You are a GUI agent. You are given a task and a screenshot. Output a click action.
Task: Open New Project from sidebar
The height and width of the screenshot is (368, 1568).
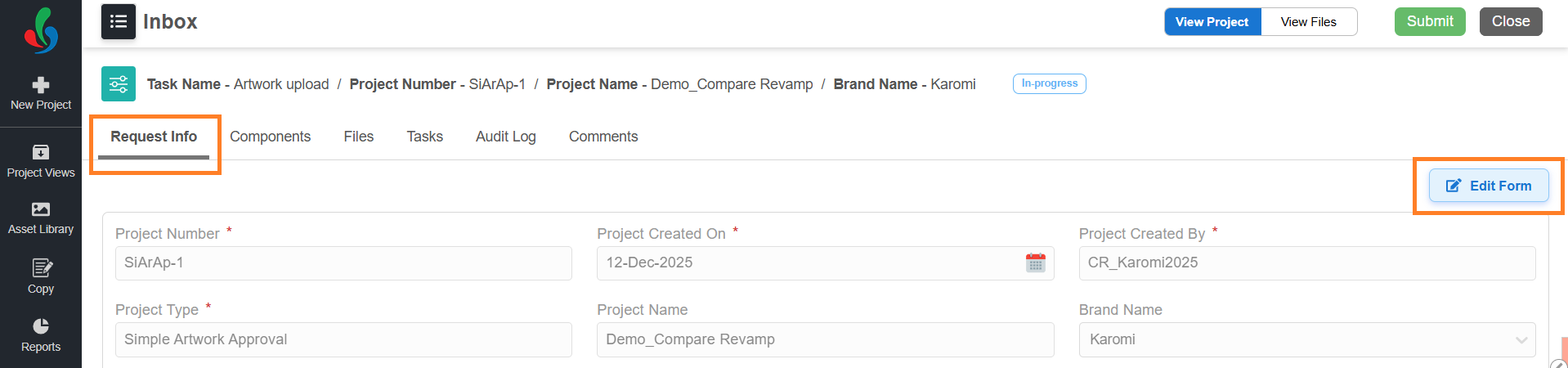click(41, 93)
